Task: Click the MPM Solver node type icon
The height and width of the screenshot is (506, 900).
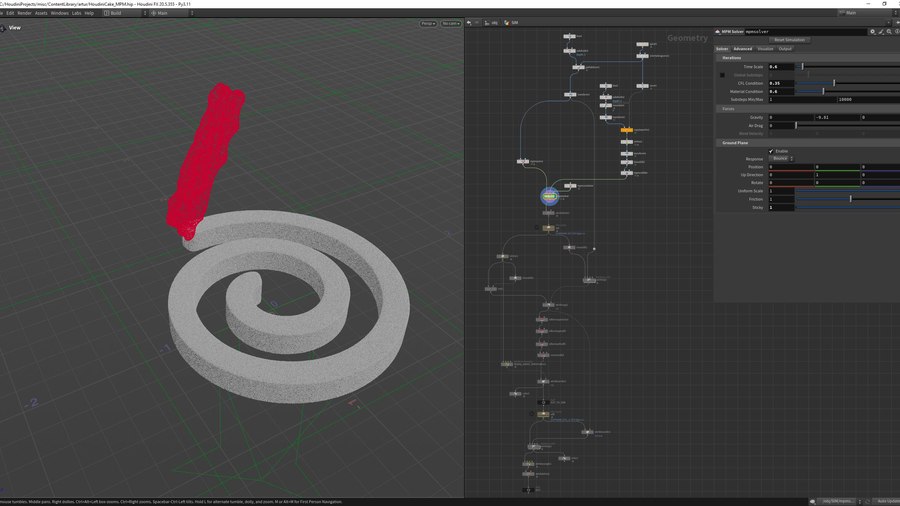Action: click(x=718, y=31)
